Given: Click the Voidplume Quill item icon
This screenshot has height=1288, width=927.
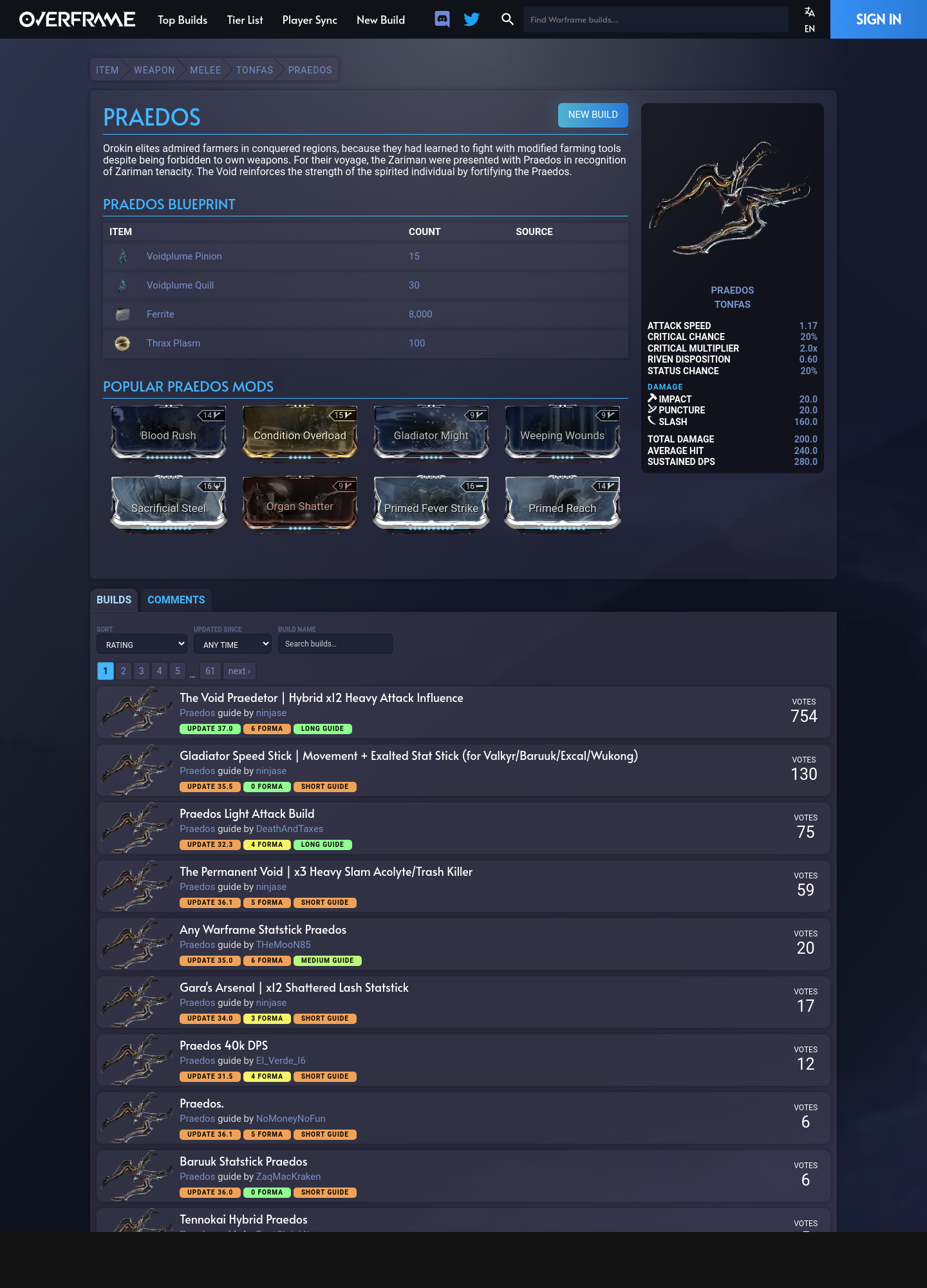Looking at the screenshot, I should tap(122, 285).
